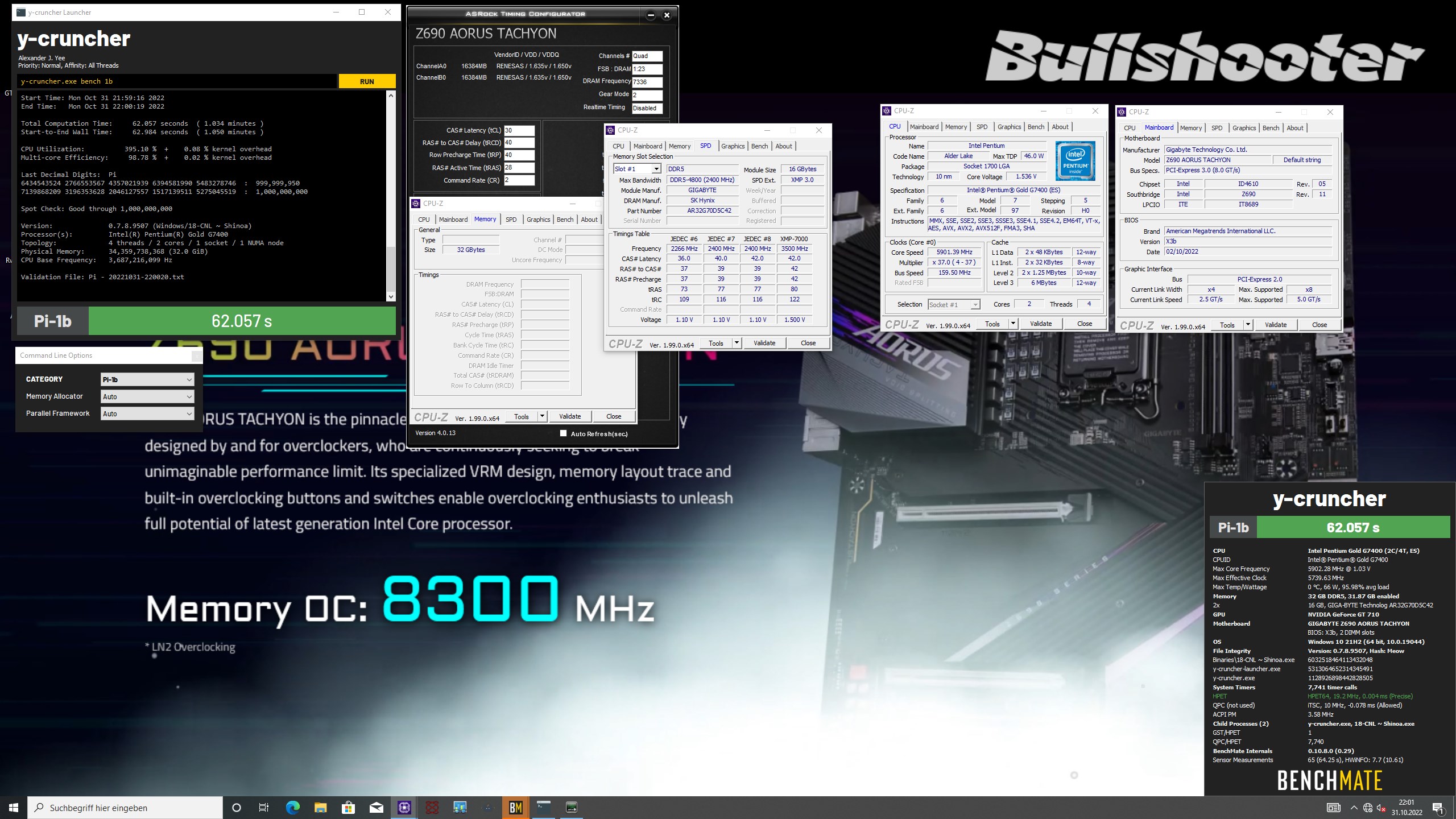Click the yellow RUN button in y-cruncher
1456x819 pixels.
pyautogui.click(x=367, y=81)
